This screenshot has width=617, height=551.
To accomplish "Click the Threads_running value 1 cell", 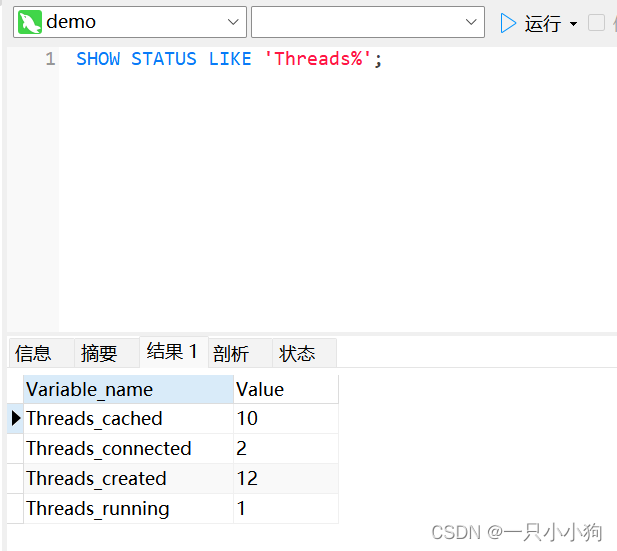I will [286, 508].
